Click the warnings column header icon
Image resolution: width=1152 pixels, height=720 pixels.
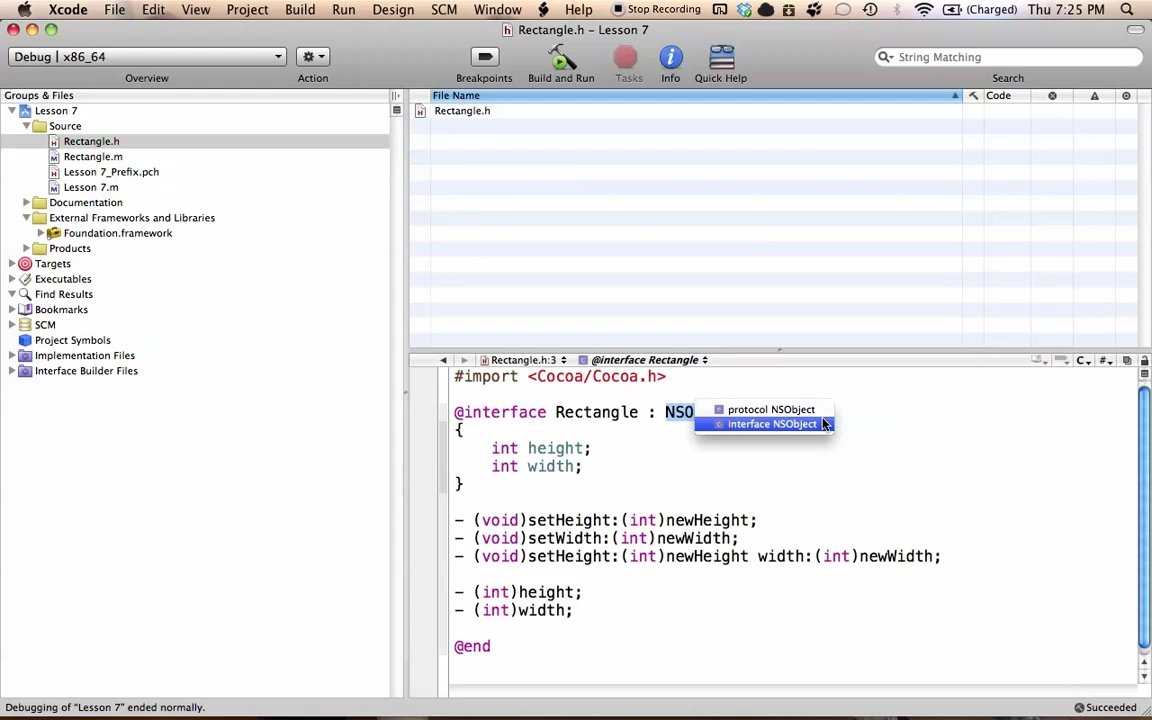pyautogui.click(x=1095, y=96)
